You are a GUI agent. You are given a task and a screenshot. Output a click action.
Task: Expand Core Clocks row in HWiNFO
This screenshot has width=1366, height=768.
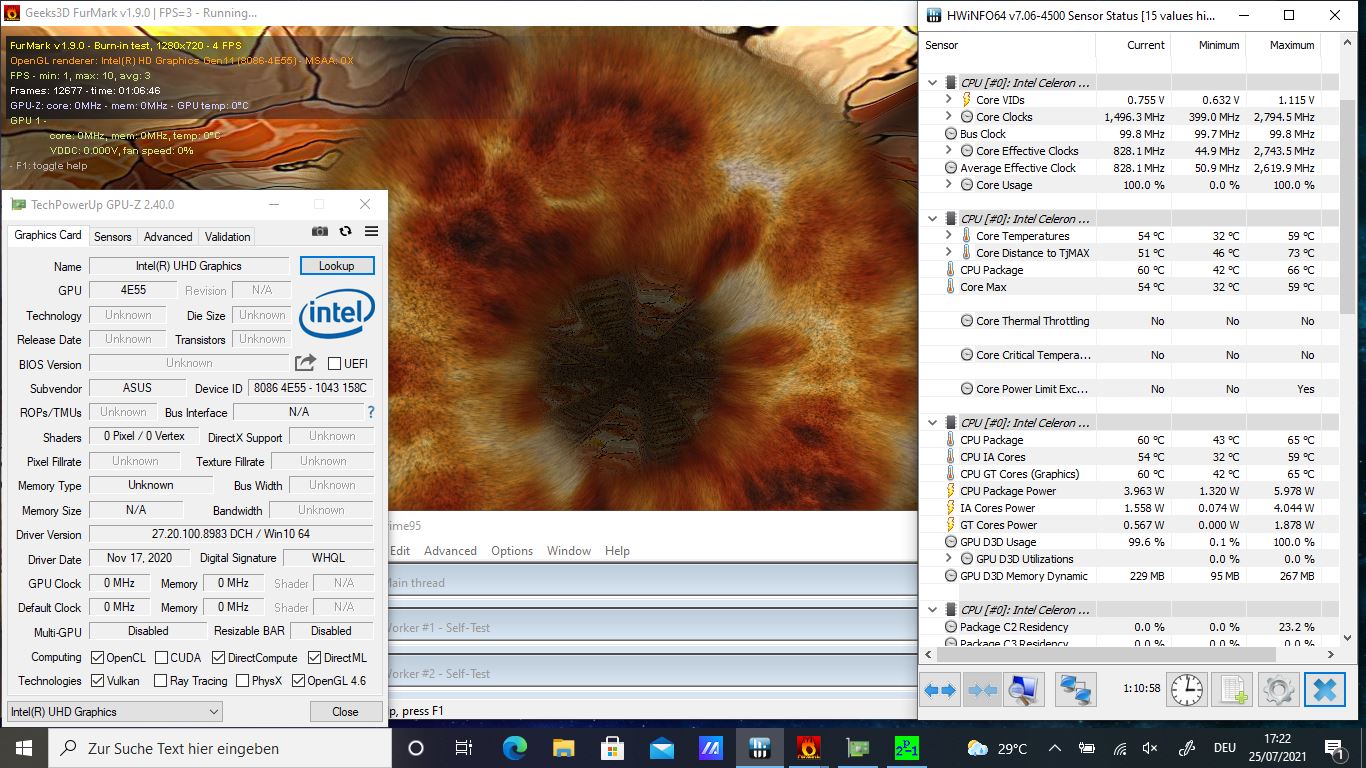coord(949,117)
